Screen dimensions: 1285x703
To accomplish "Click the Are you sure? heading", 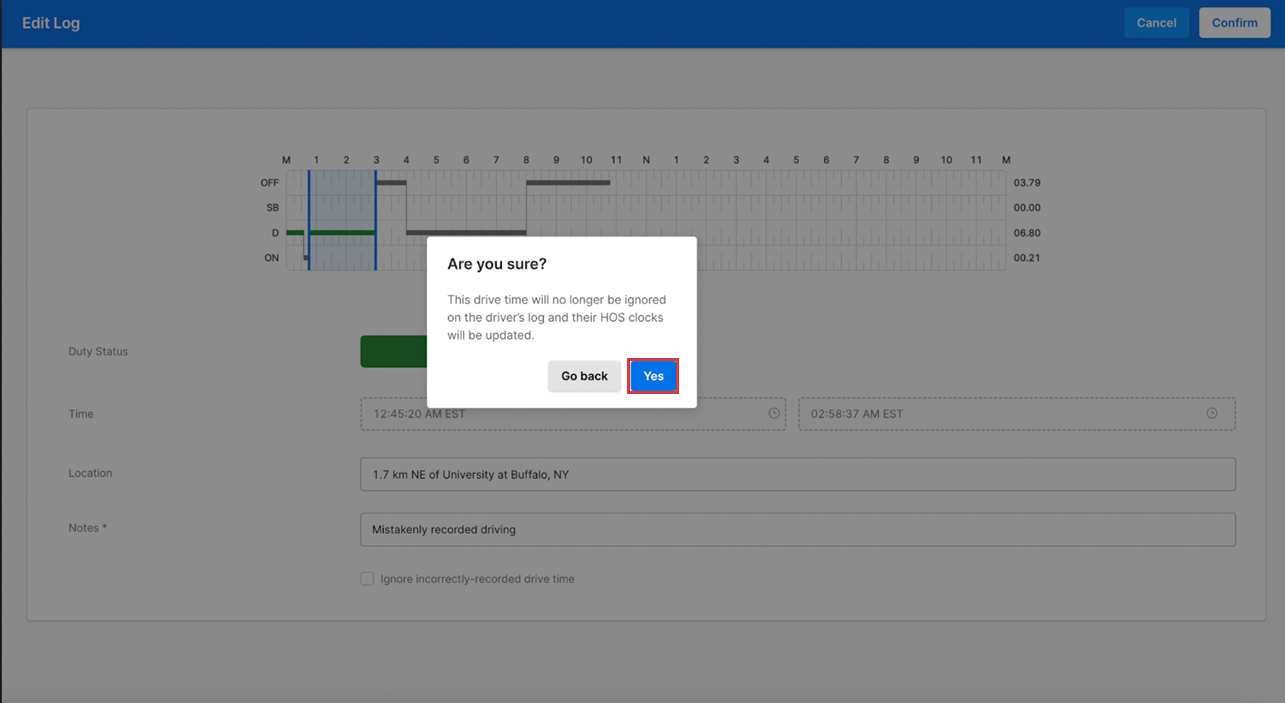I will [497, 264].
